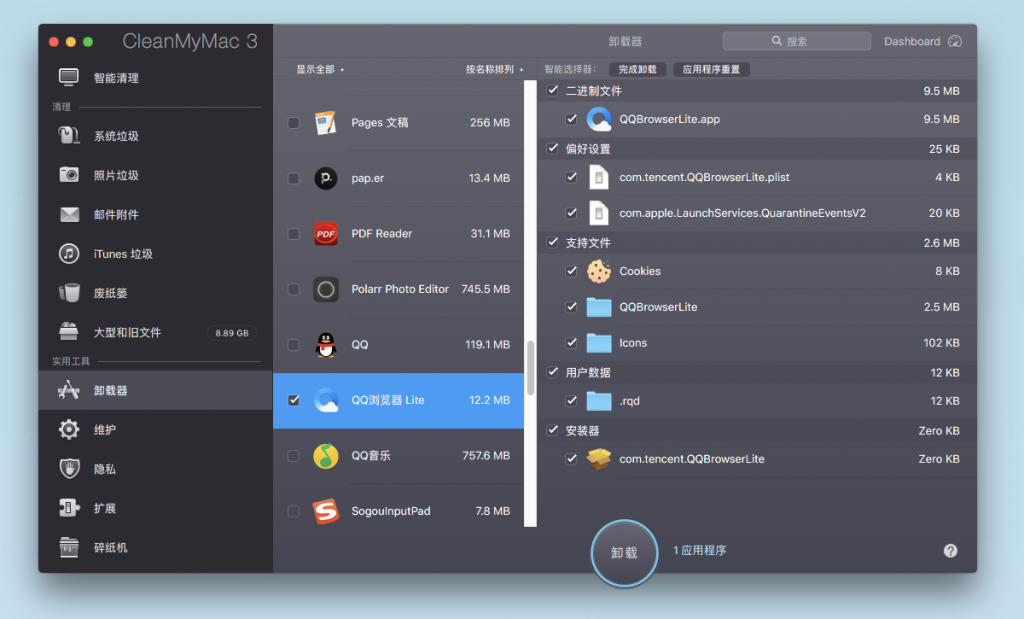The image size is (1024, 619).
Task: Uncheck the Icons folder checkbox
Action: pyautogui.click(x=571, y=343)
